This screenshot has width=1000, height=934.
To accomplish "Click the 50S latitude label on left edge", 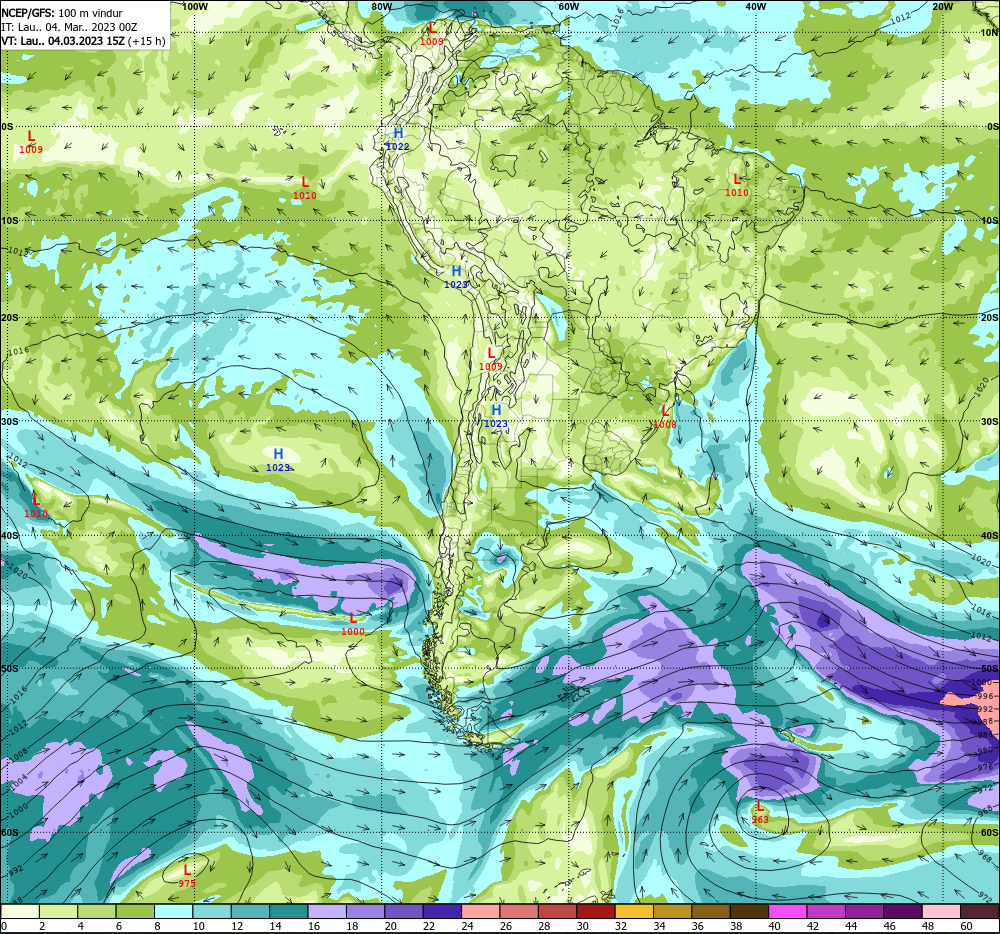I will pyautogui.click(x=10, y=669).
